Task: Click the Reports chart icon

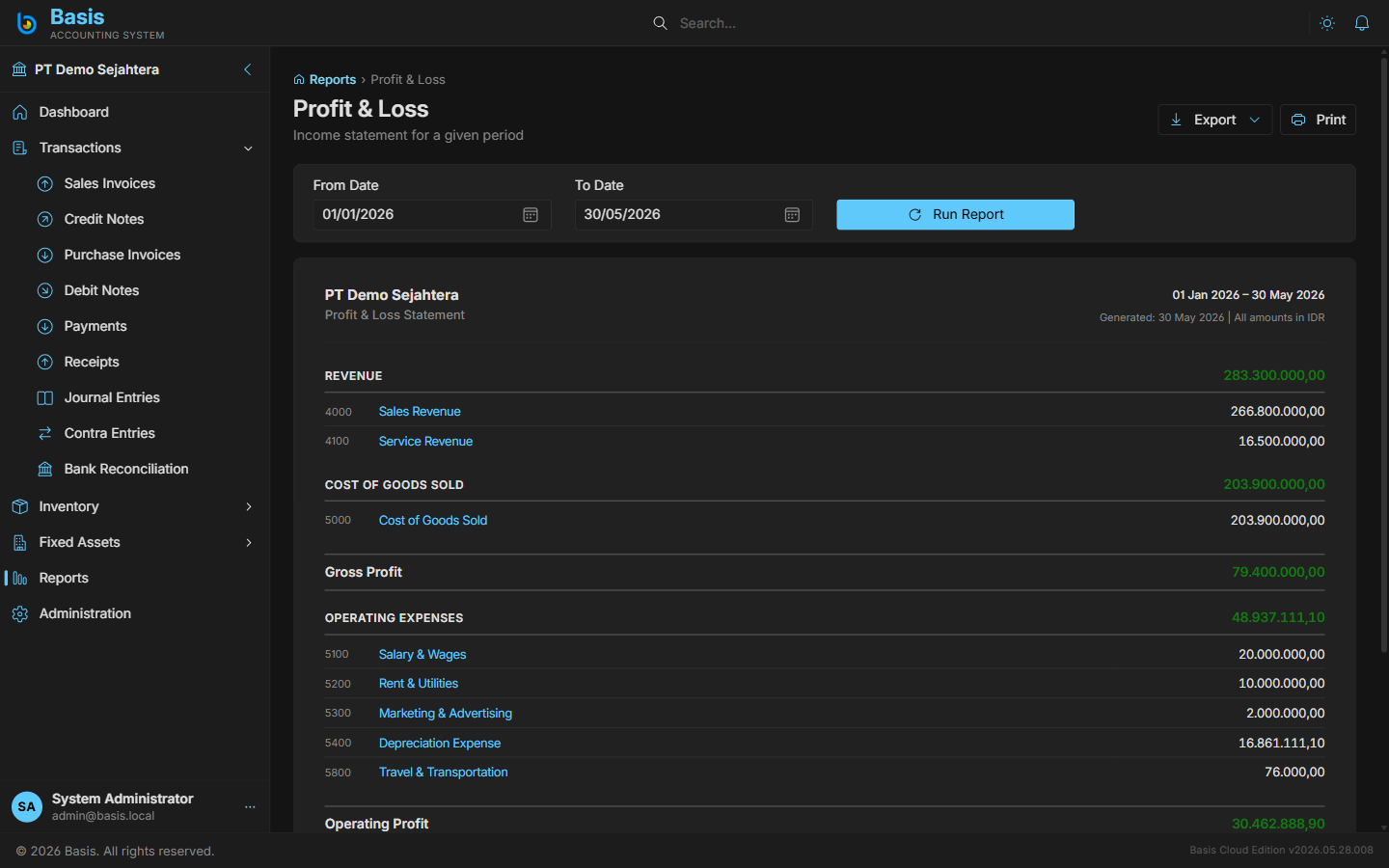Action: click(19, 578)
